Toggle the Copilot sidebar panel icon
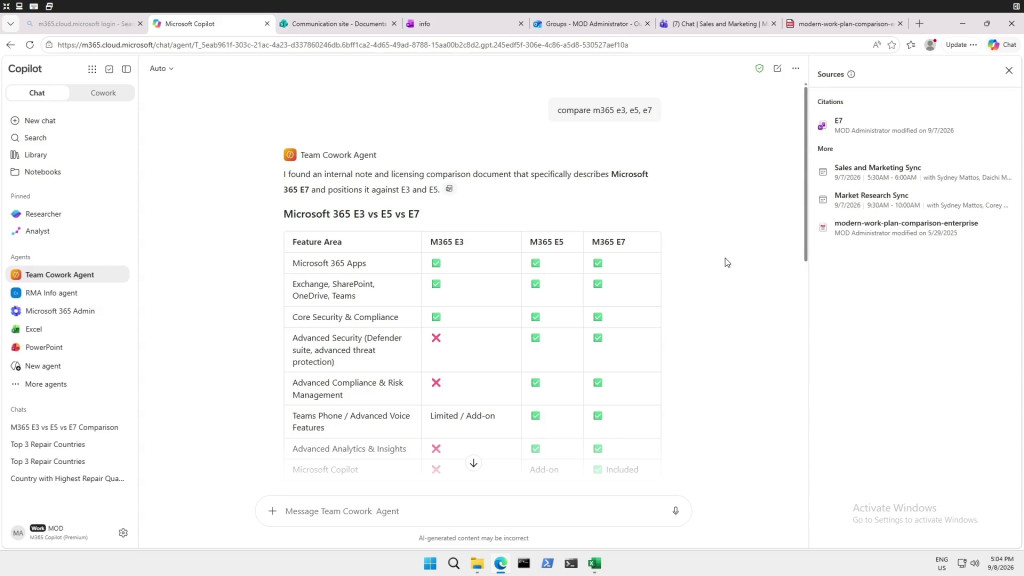The image size is (1024, 576). click(x=127, y=69)
